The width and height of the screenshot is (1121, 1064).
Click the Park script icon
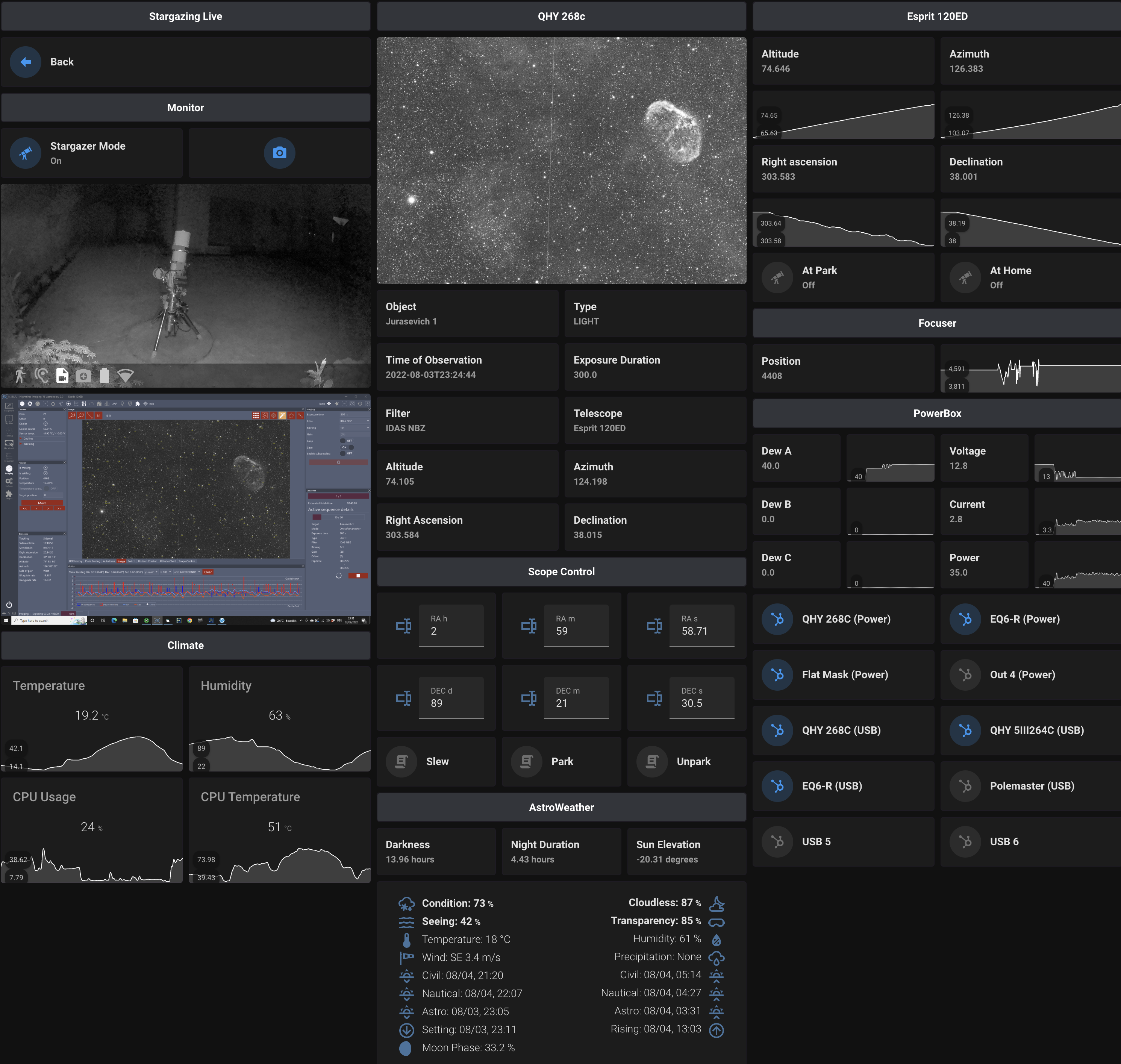(526, 761)
